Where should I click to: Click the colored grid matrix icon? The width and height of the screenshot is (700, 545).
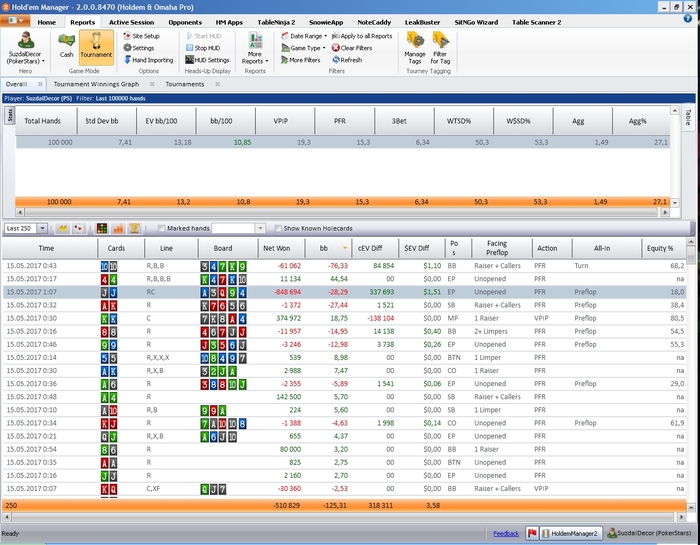tap(102, 229)
